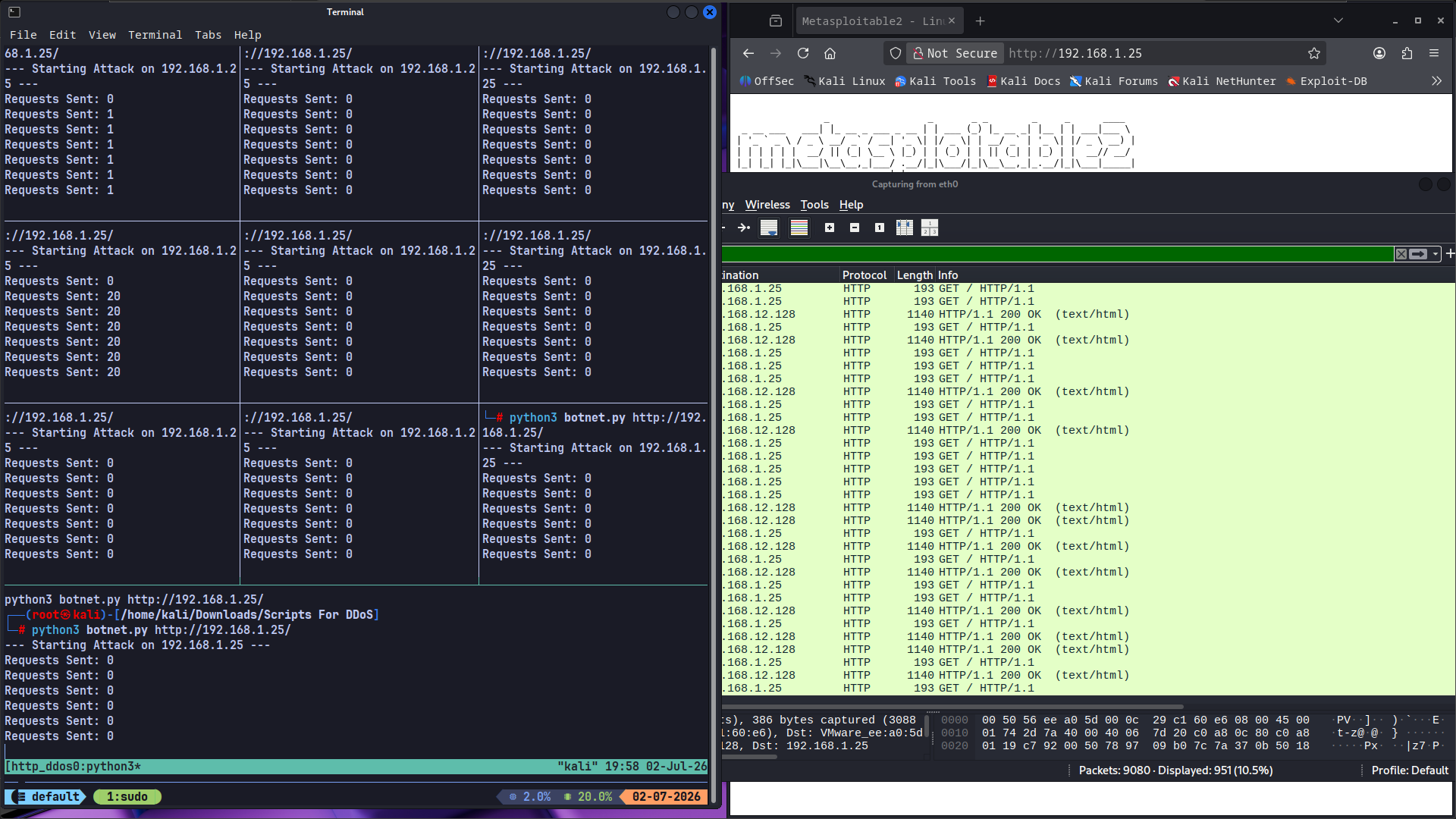Click the terminal window icon
1456x819 pixels.
(14, 12)
